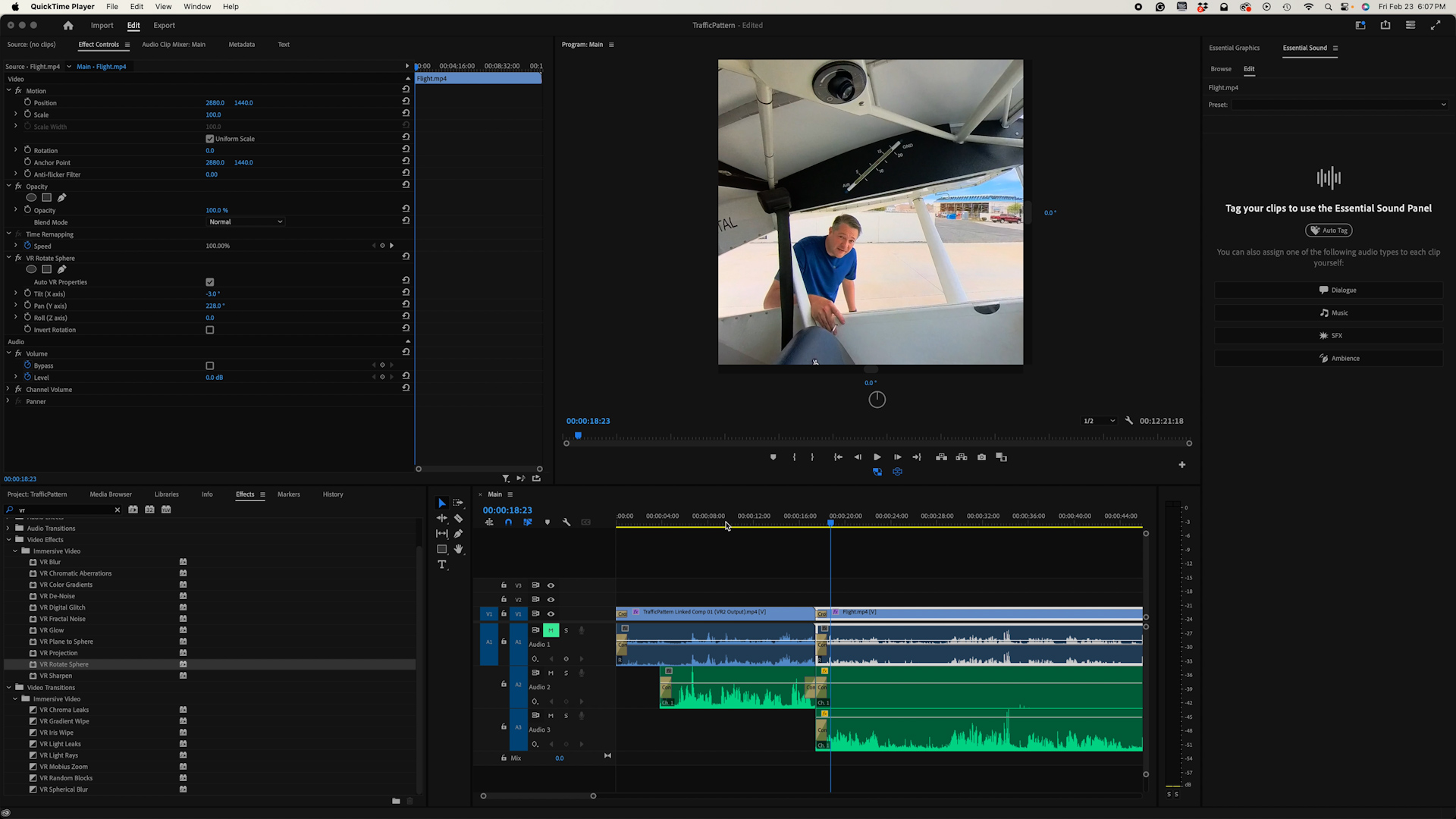Select the Track Select Forward tool
The height and width of the screenshot is (819, 1456).
(458, 504)
